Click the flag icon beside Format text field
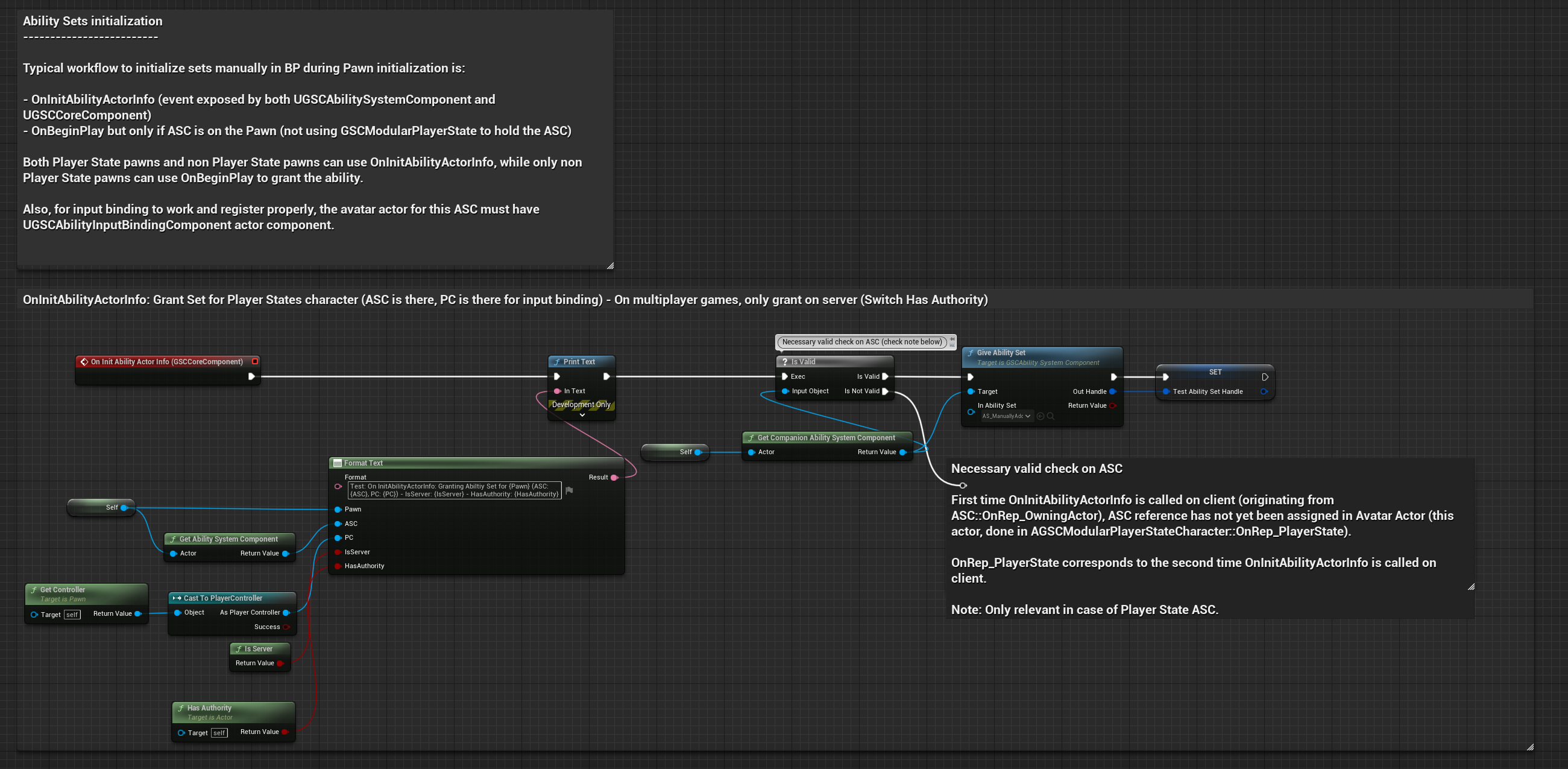The width and height of the screenshot is (1568, 769). coord(569,490)
